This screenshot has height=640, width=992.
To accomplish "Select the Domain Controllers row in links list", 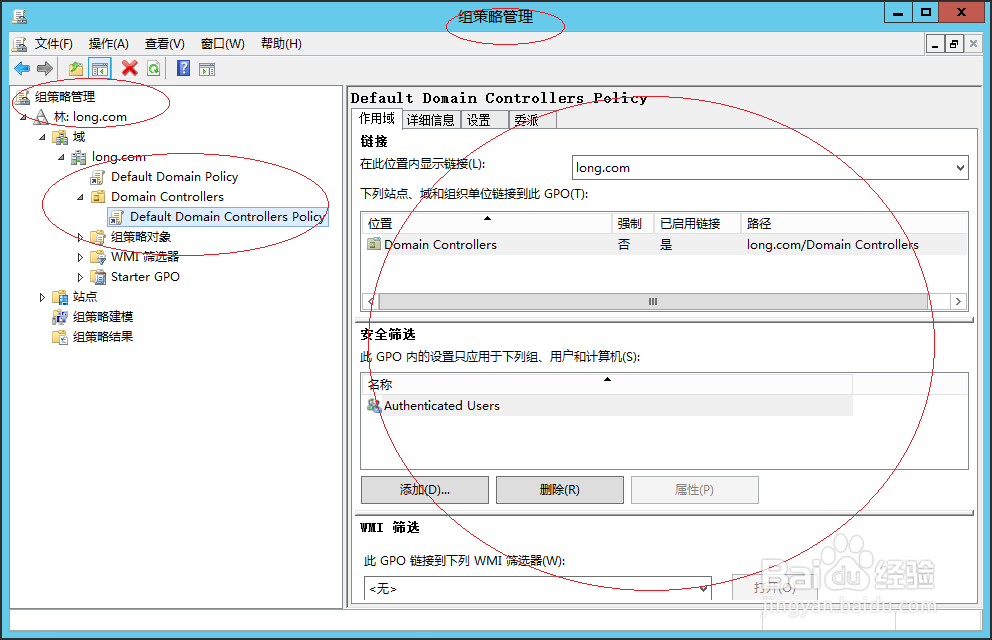I will point(664,244).
